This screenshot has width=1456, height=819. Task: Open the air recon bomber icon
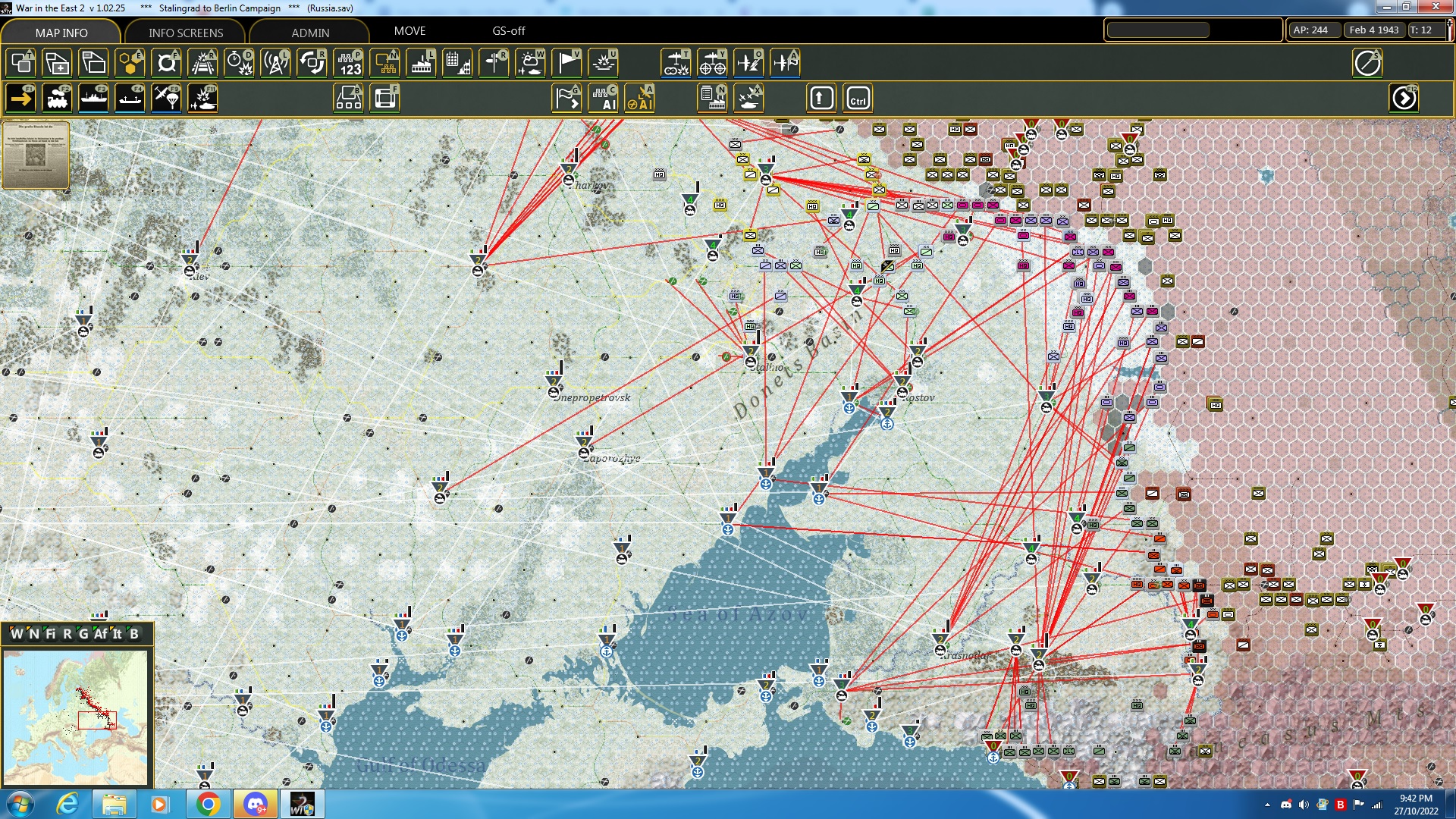point(675,63)
